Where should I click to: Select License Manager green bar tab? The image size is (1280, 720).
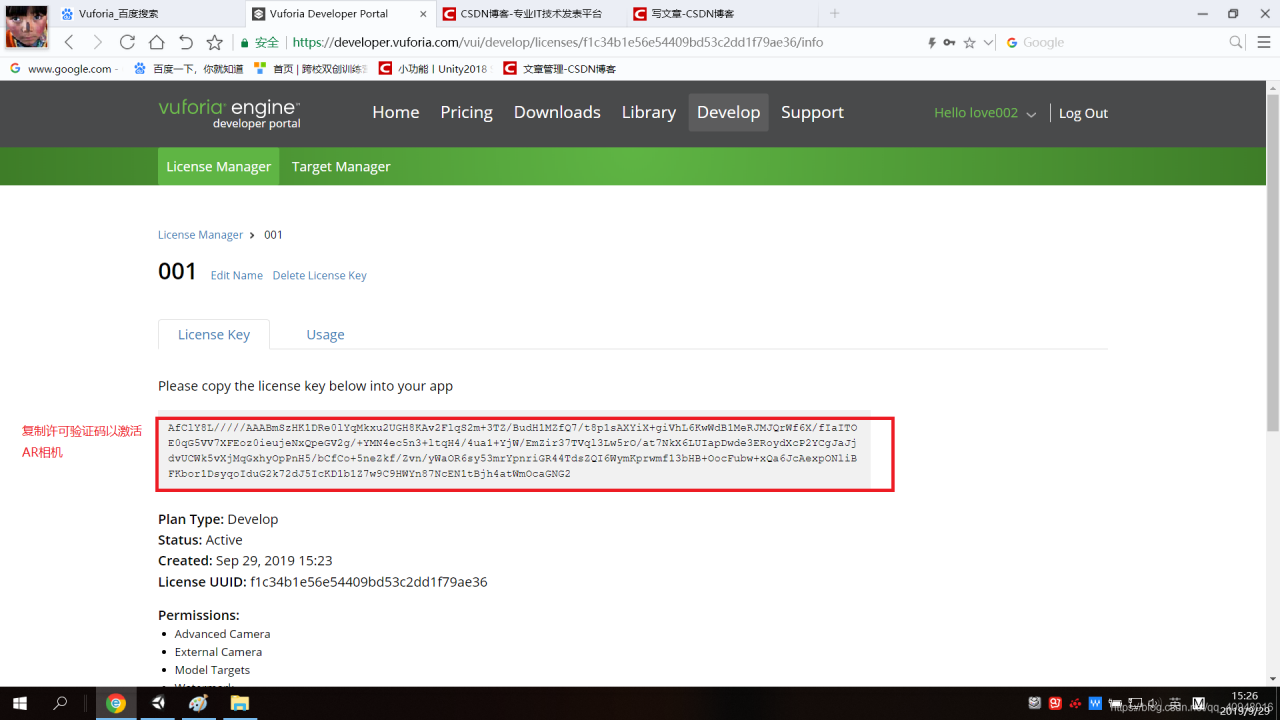[x=219, y=166]
